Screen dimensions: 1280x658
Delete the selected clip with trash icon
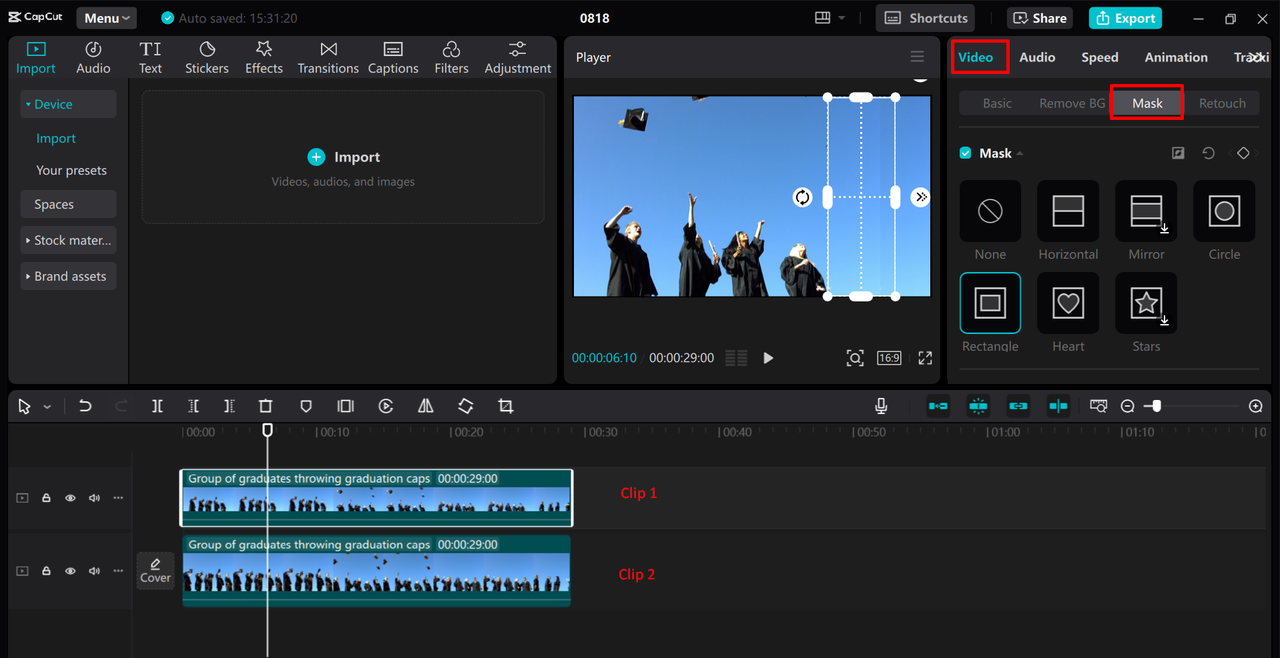pyautogui.click(x=265, y=406)
